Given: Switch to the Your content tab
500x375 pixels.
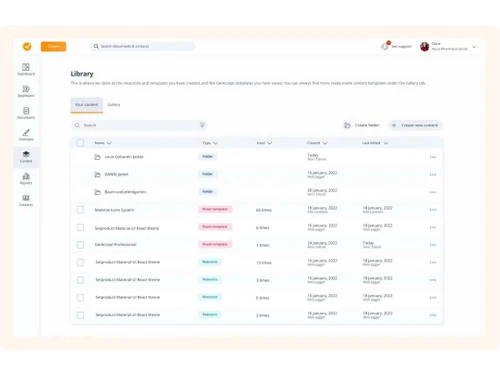Looking at the screenshot, I should pos(87,105).
